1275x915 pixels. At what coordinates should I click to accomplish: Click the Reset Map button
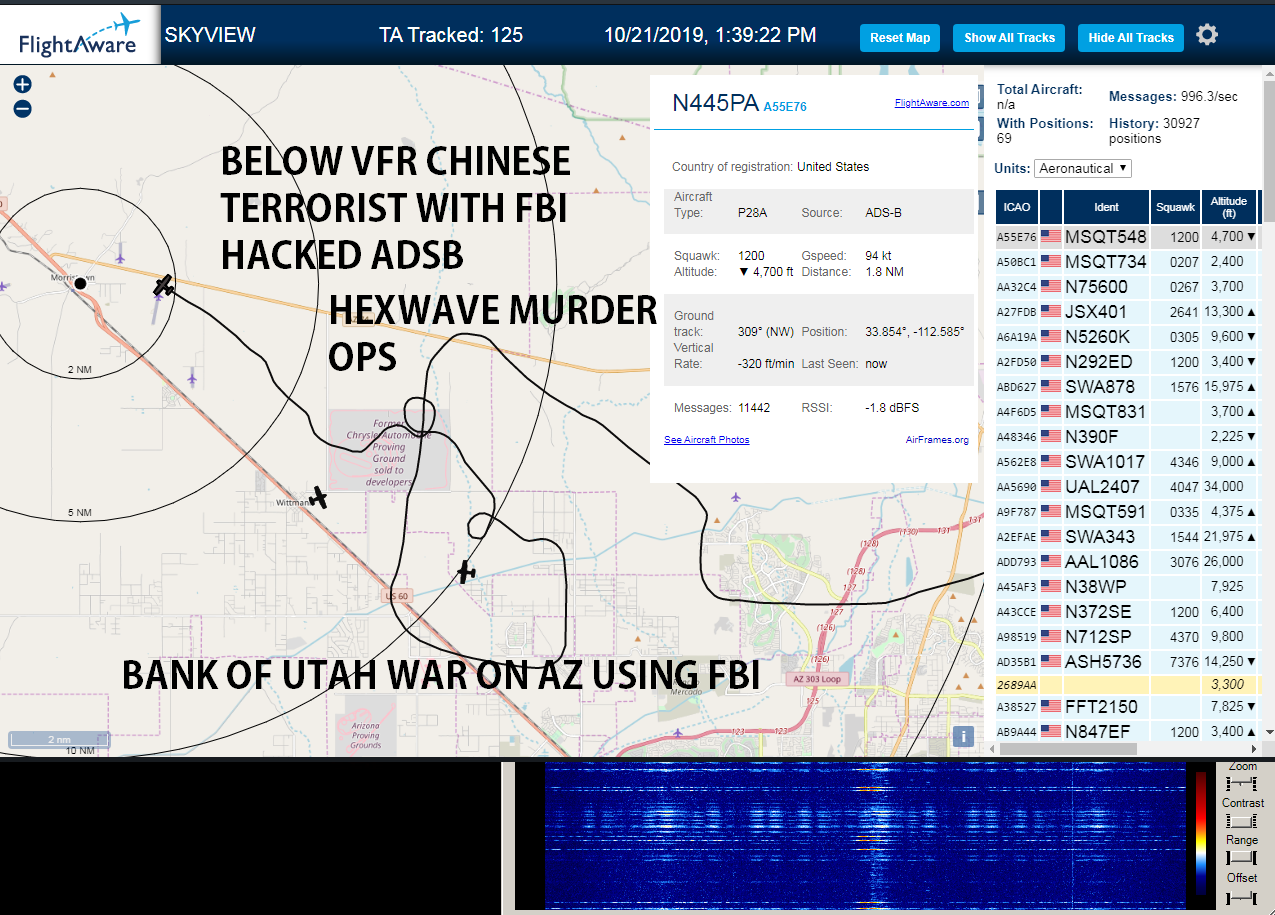(900, 38)
